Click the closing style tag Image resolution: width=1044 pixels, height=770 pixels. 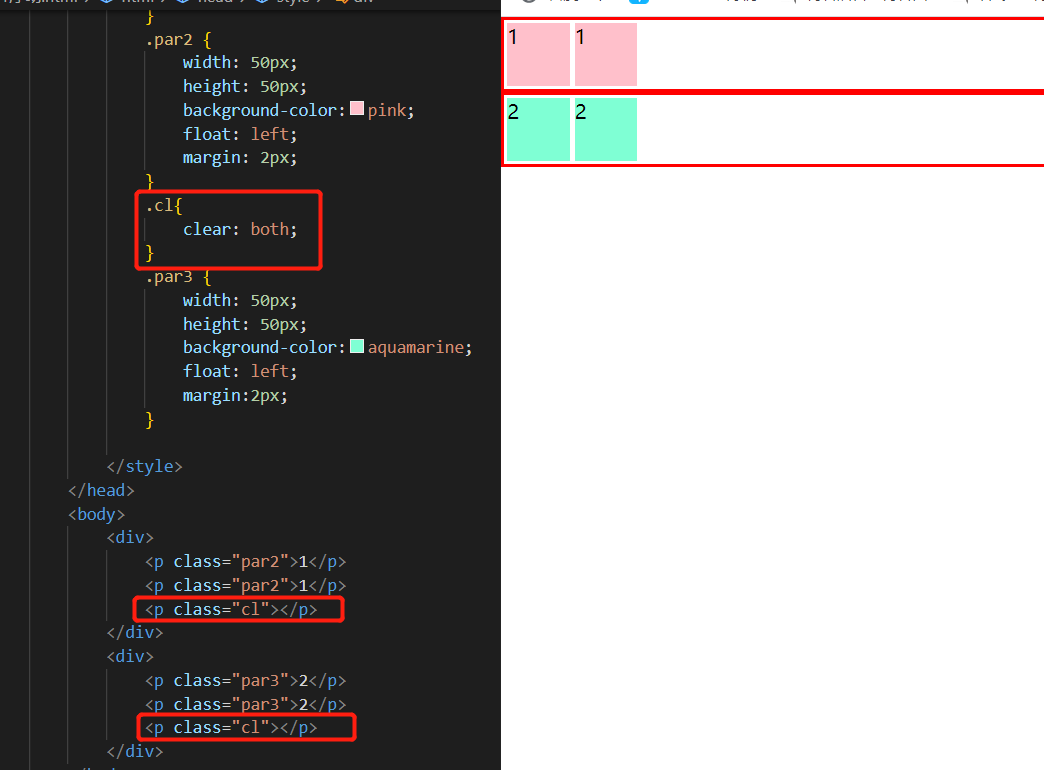pos(144,466)
